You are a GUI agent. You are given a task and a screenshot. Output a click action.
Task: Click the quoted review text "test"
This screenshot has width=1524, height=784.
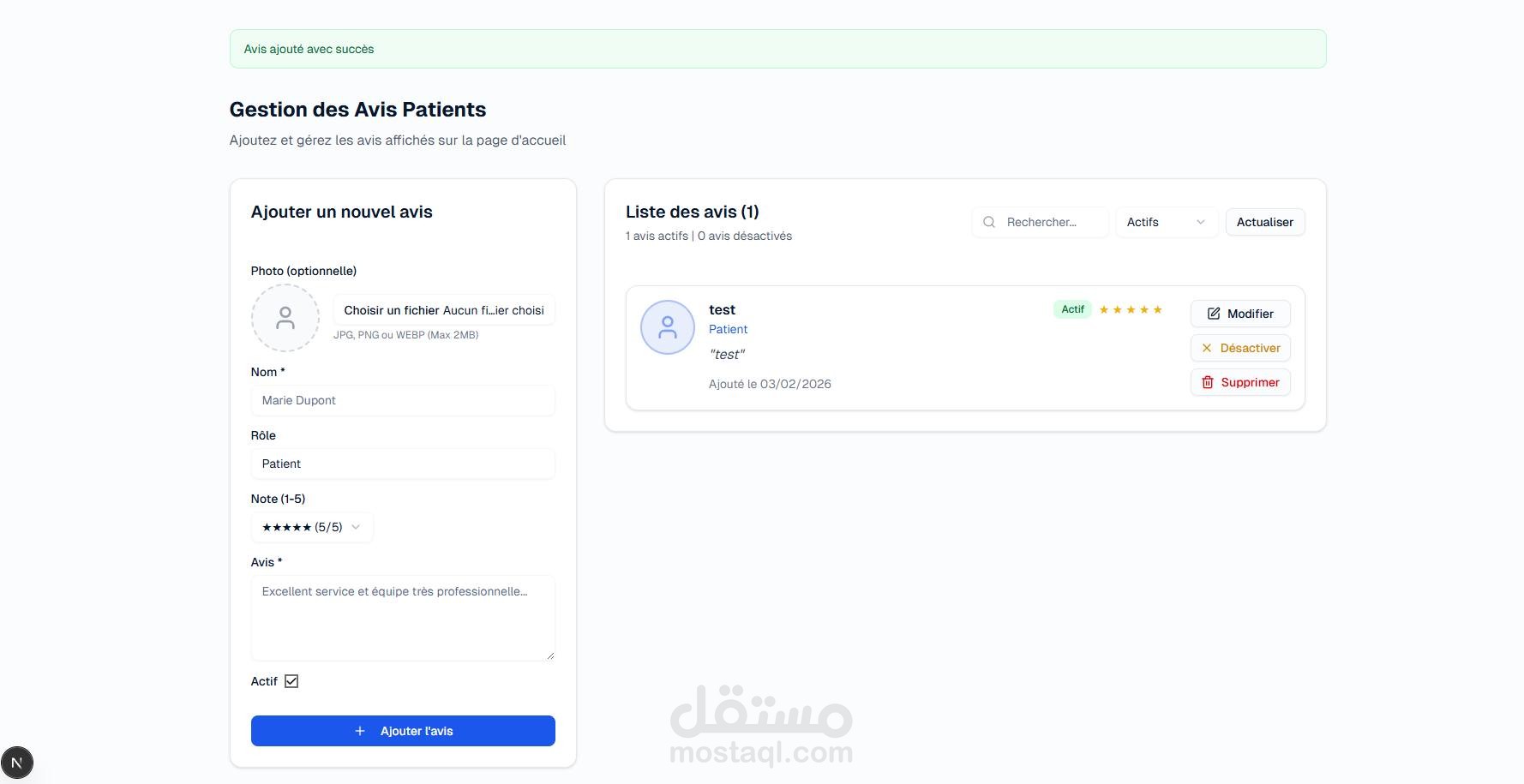(x=727, y=354)
